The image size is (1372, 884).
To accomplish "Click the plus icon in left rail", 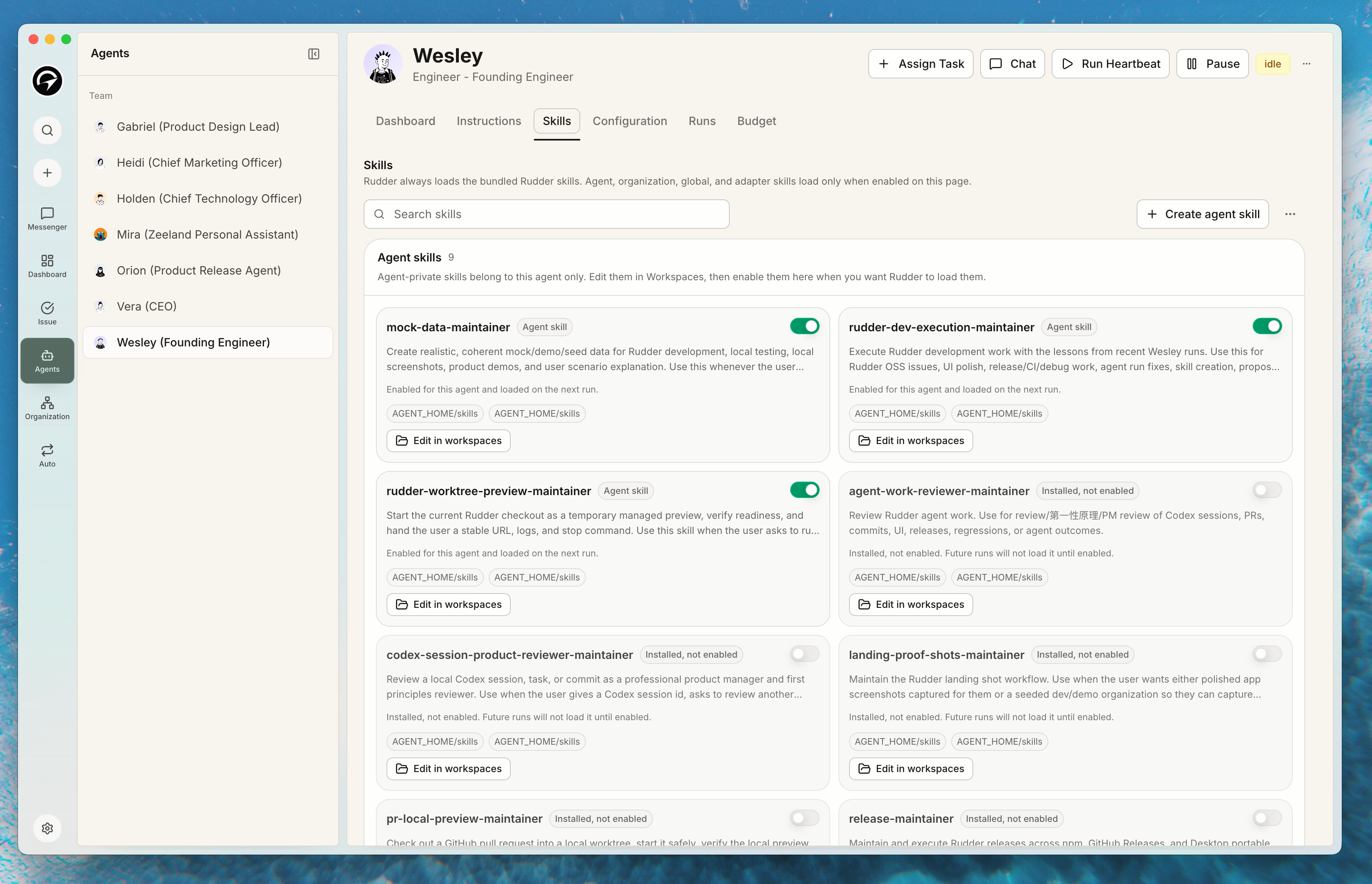I will (x=47, y=173).
